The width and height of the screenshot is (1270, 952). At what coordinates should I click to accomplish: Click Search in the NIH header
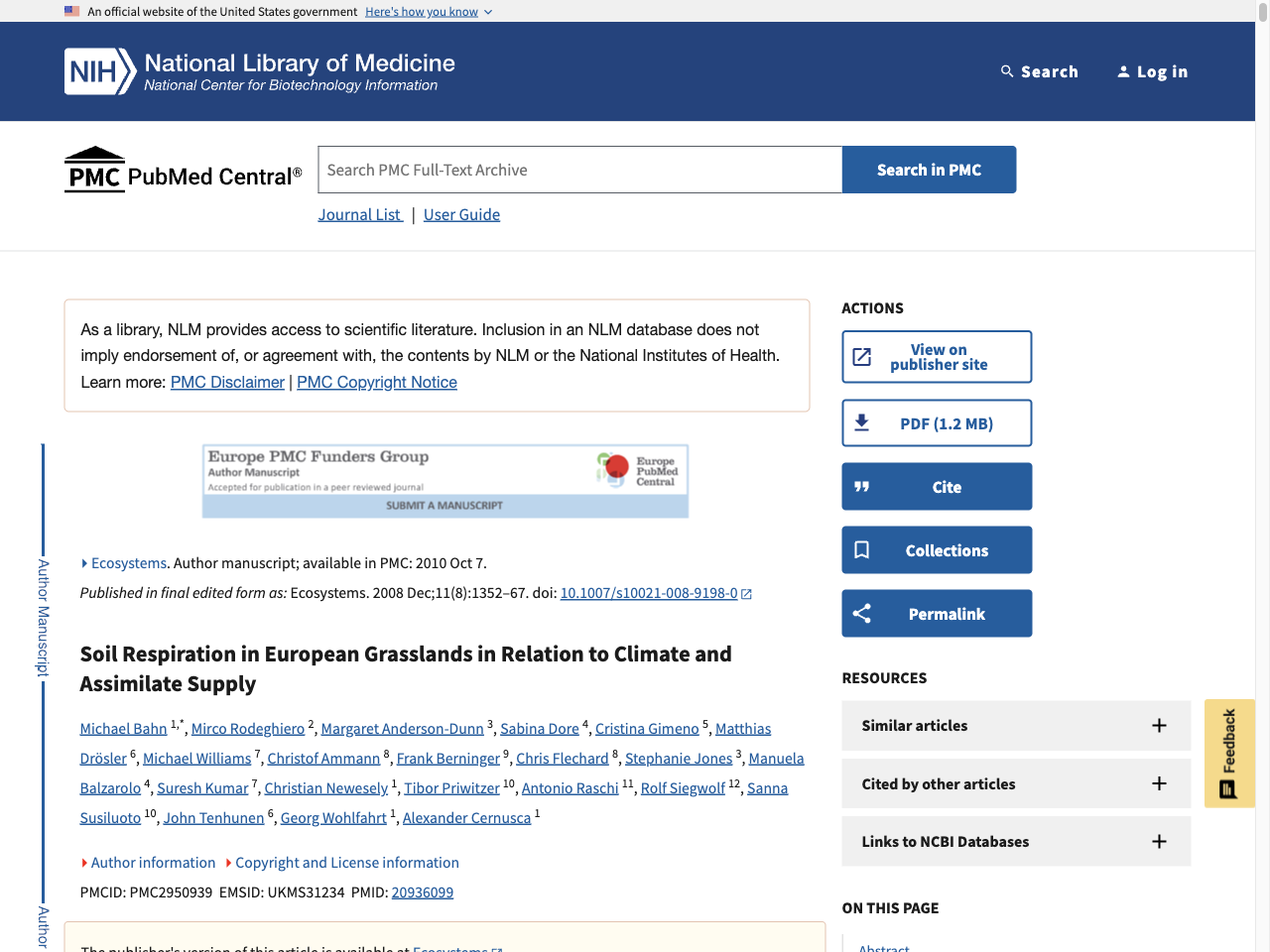click(x=1040, y=71)
